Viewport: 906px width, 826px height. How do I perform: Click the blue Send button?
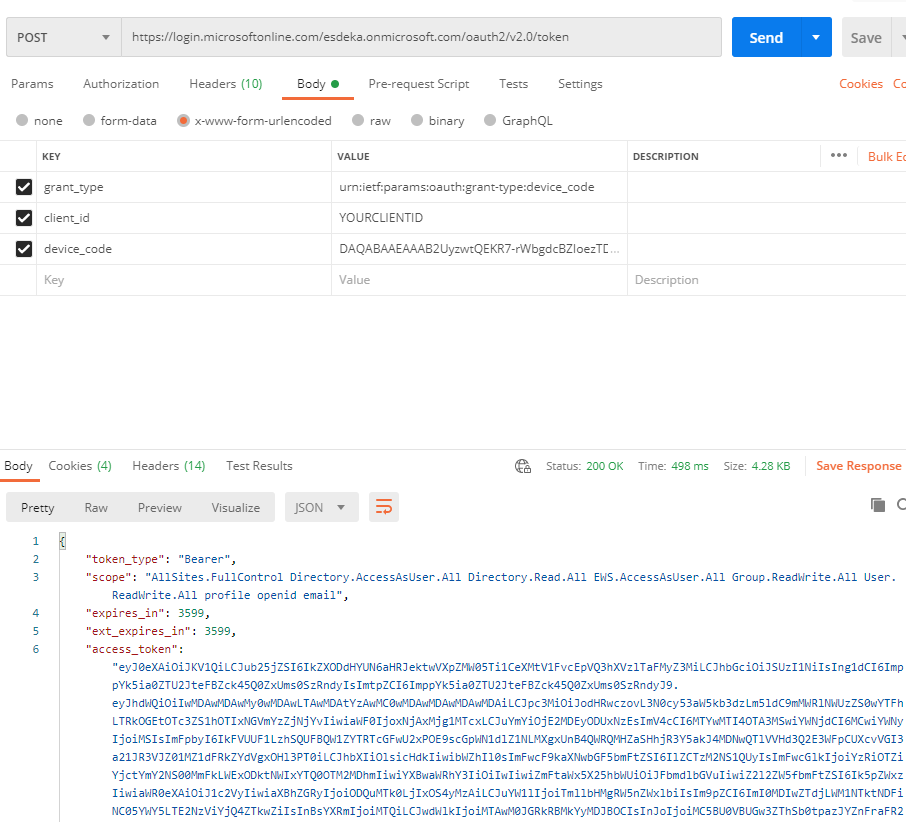coord(765,38)
